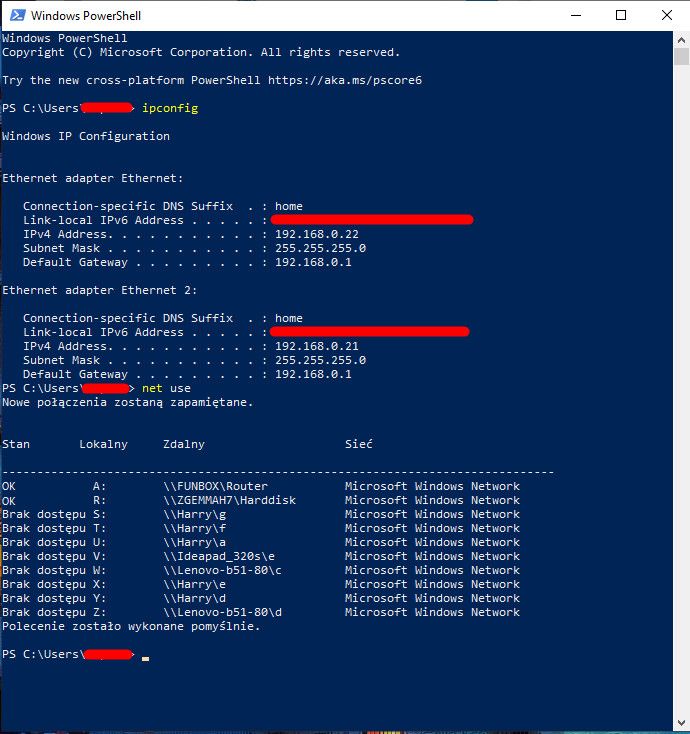The height and width of the screenshot is (734, 690).
Task: Click IPv4 address 192.168.0.21
Action: click(316, 346)
